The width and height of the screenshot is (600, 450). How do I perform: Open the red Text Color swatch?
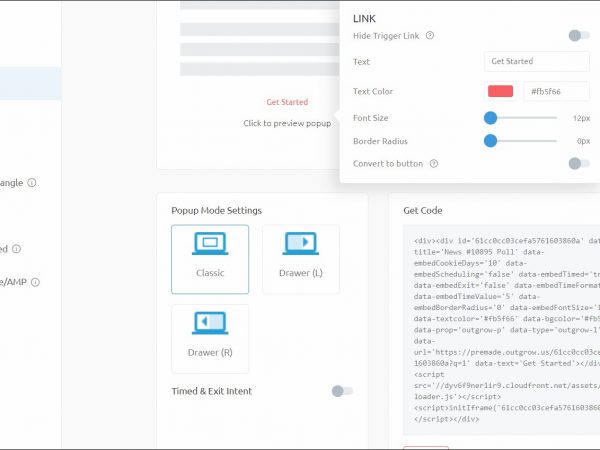[500, 91]
